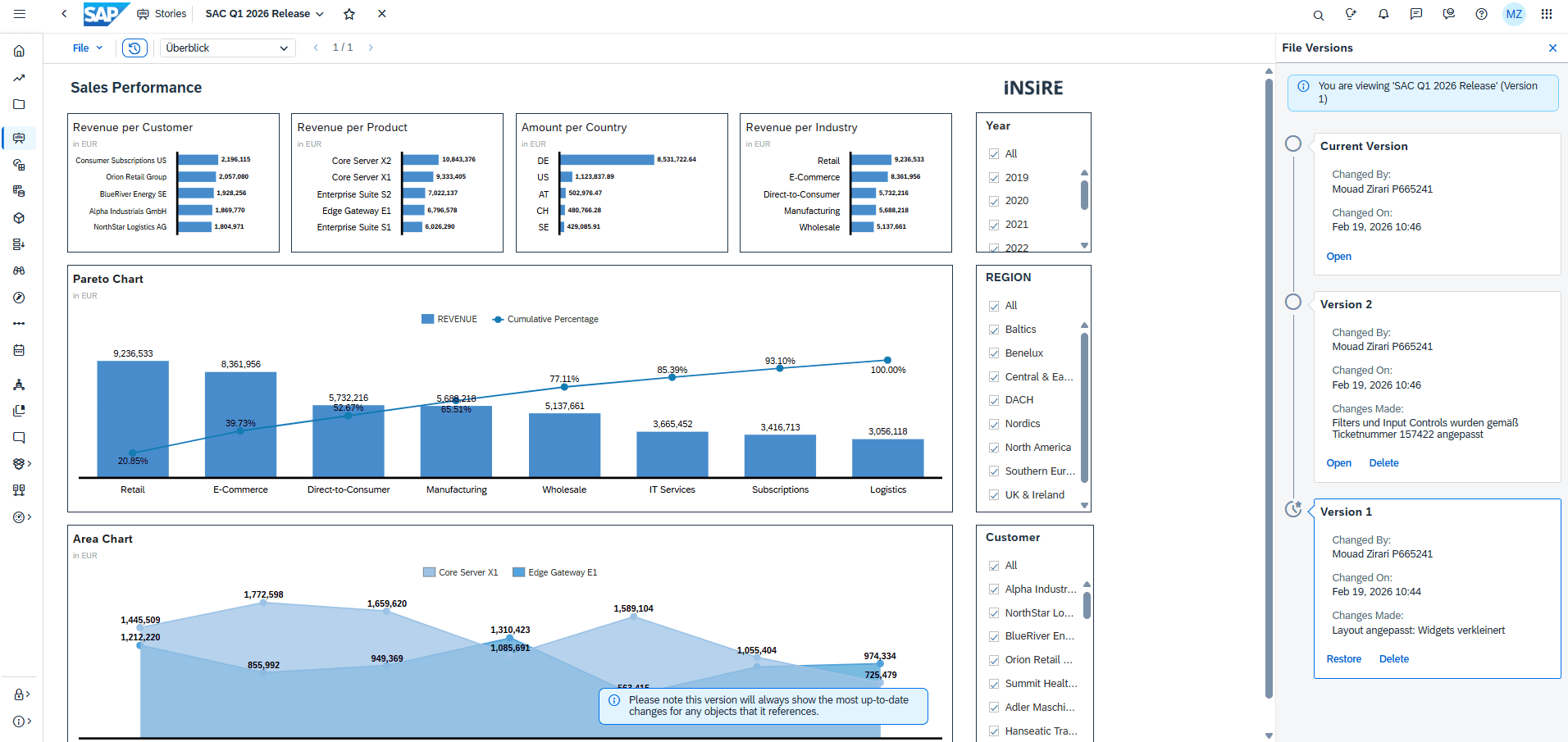
Task: Open the search magnifier icon
Action: pyautogui.click(x=1318, y=15)
